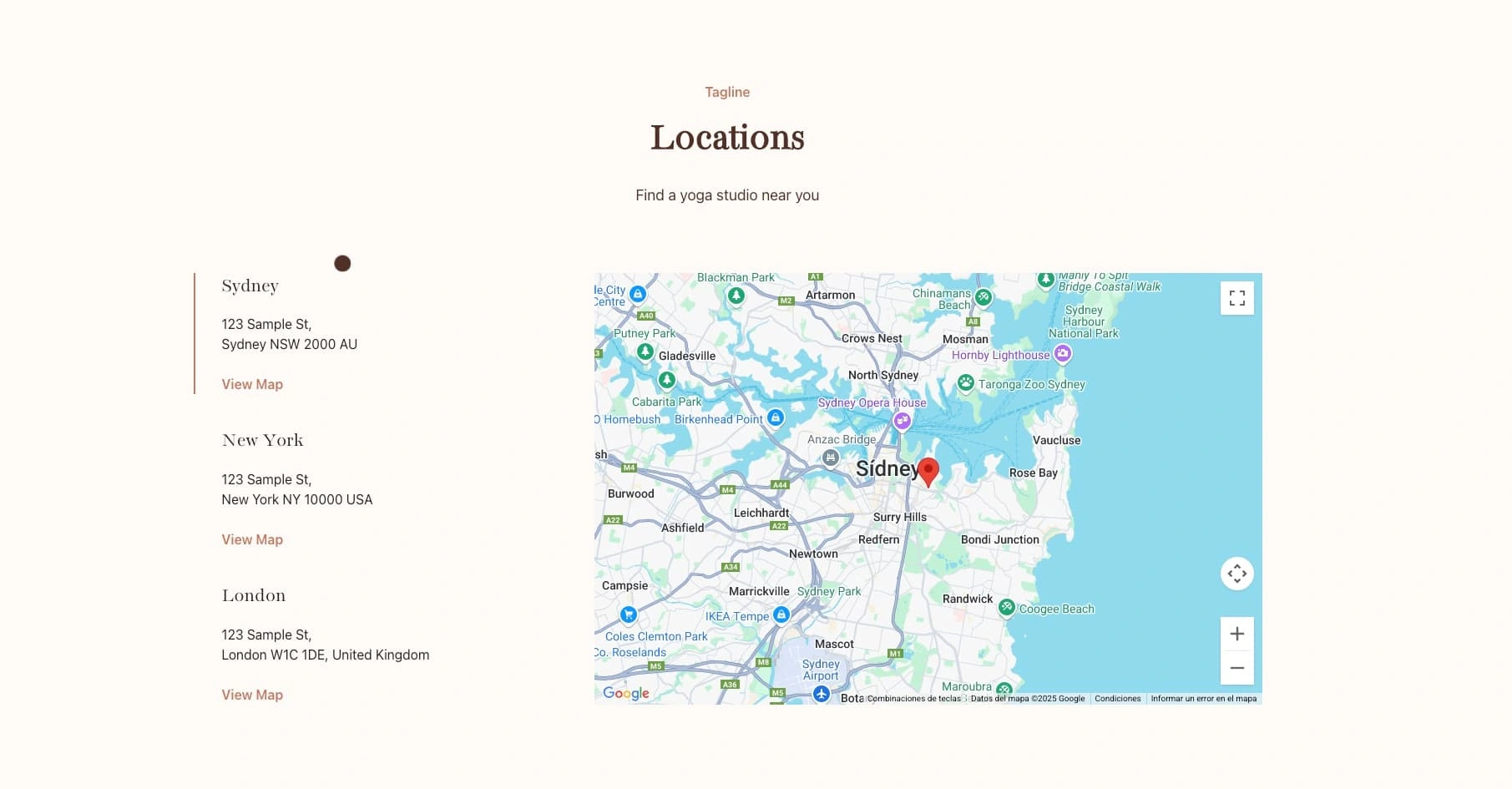Select the Hornby Lighthouse marker
The height and width of the screenshot is (789, 1512).
point(1062,354)
